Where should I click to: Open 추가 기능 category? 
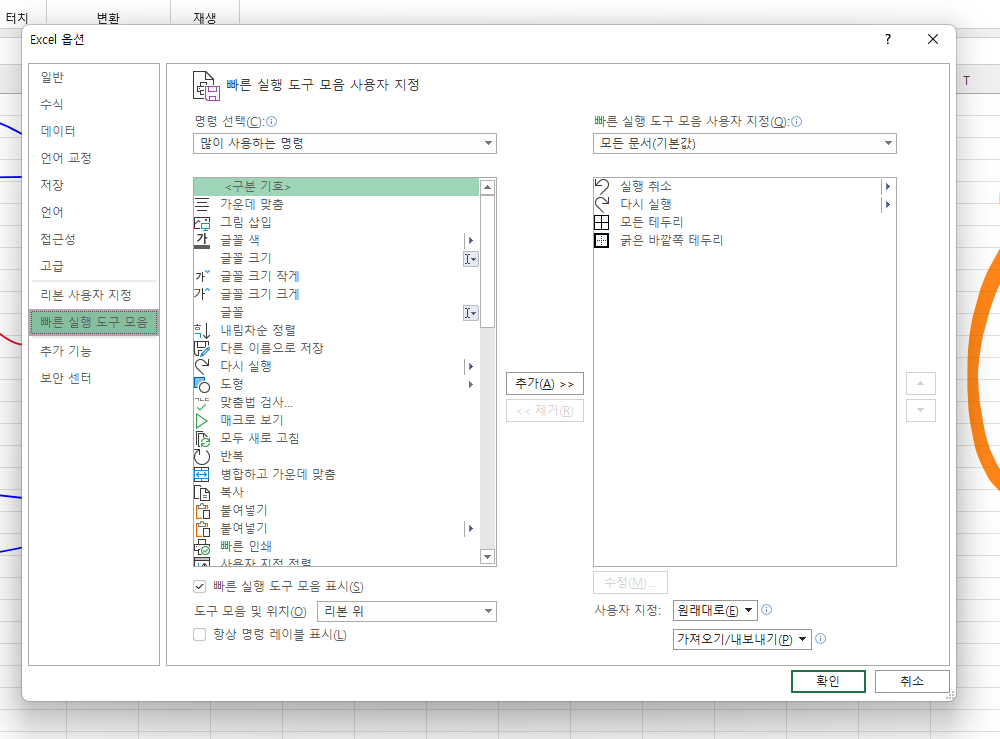coord(66,351)
